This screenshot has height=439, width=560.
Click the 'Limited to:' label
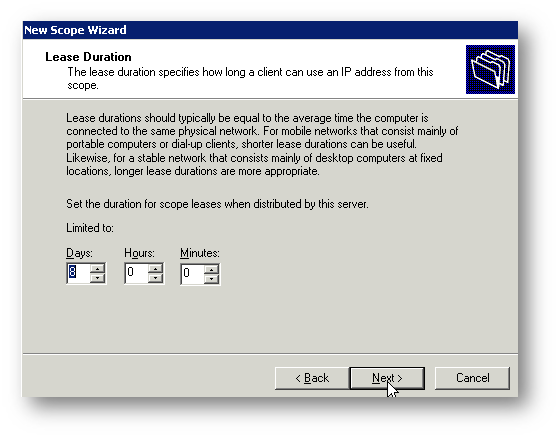click(x=90, y=228)
